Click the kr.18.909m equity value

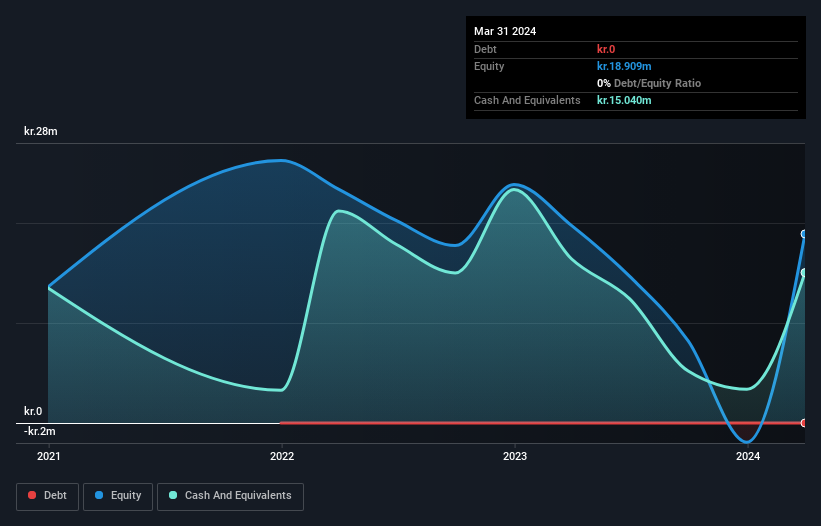point(624,66)
